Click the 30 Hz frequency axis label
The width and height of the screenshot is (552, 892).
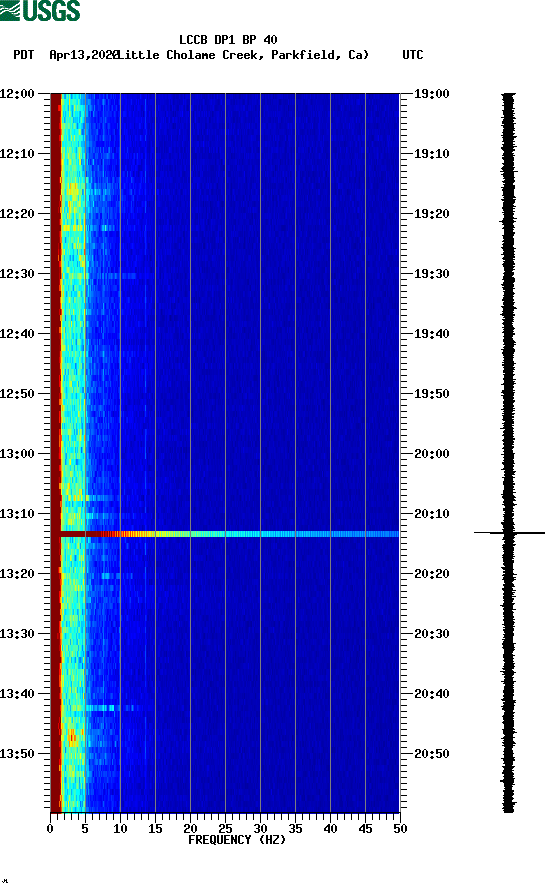coord(260,829)
